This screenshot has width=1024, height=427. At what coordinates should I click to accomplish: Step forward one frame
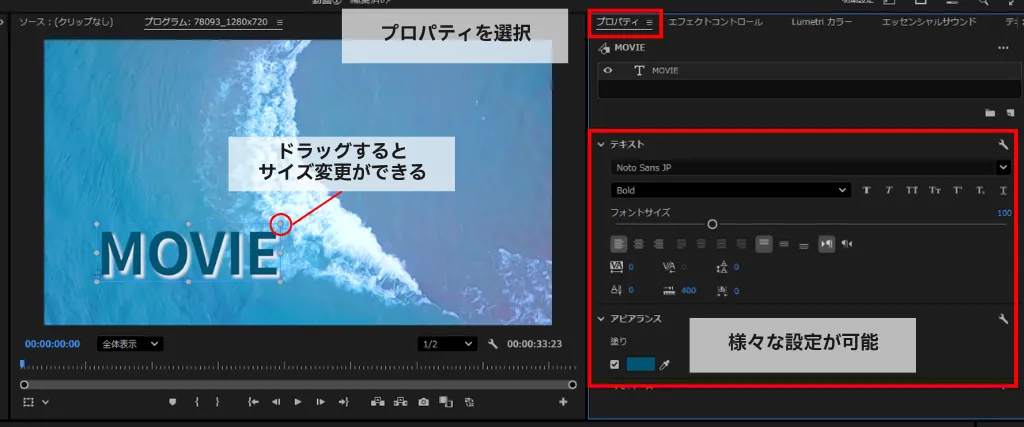point(320,402)
